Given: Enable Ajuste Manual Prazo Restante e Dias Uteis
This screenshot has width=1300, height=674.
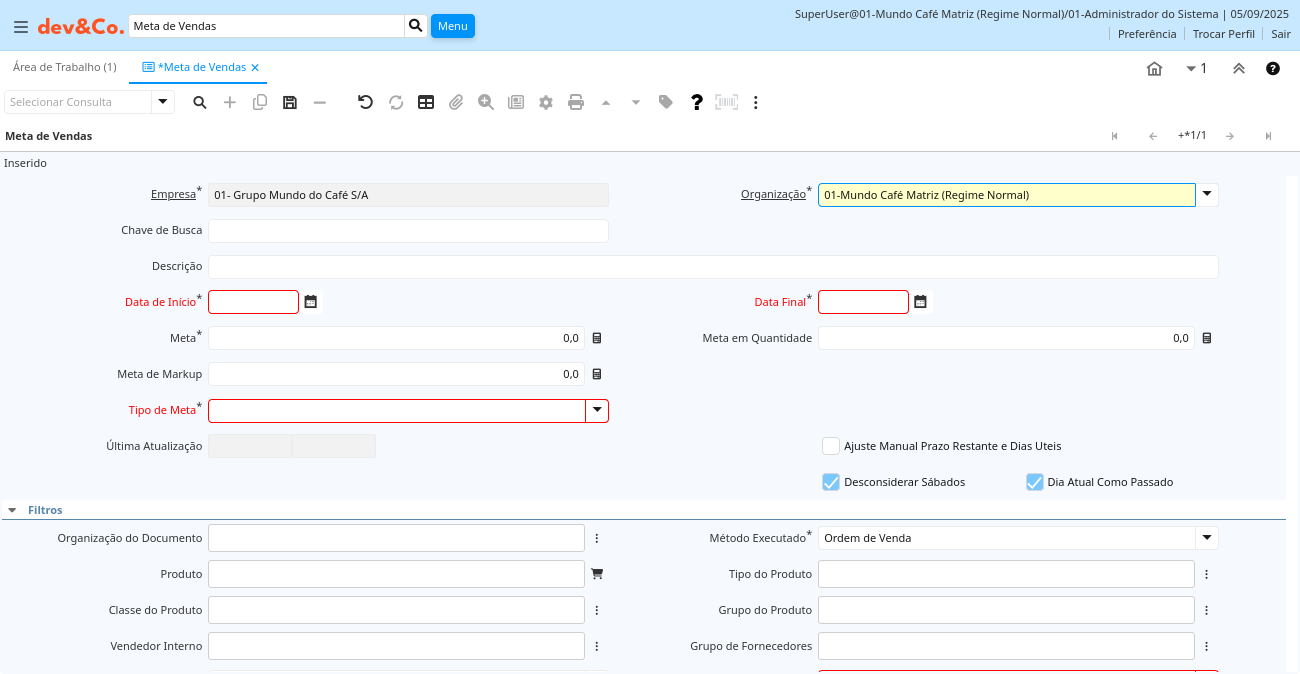Looking at the screenshot, I should point(830,446).
